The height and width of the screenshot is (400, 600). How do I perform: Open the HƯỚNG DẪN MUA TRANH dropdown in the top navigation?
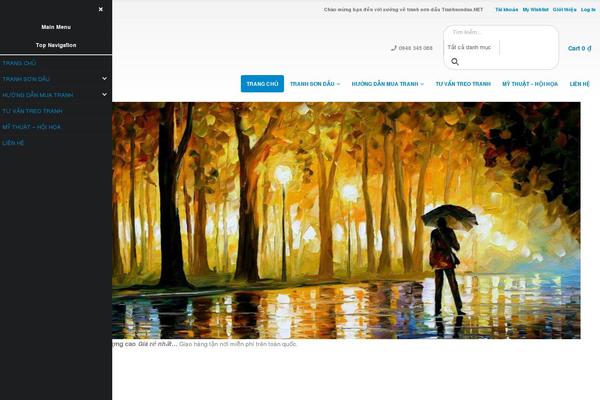[387, 84]
